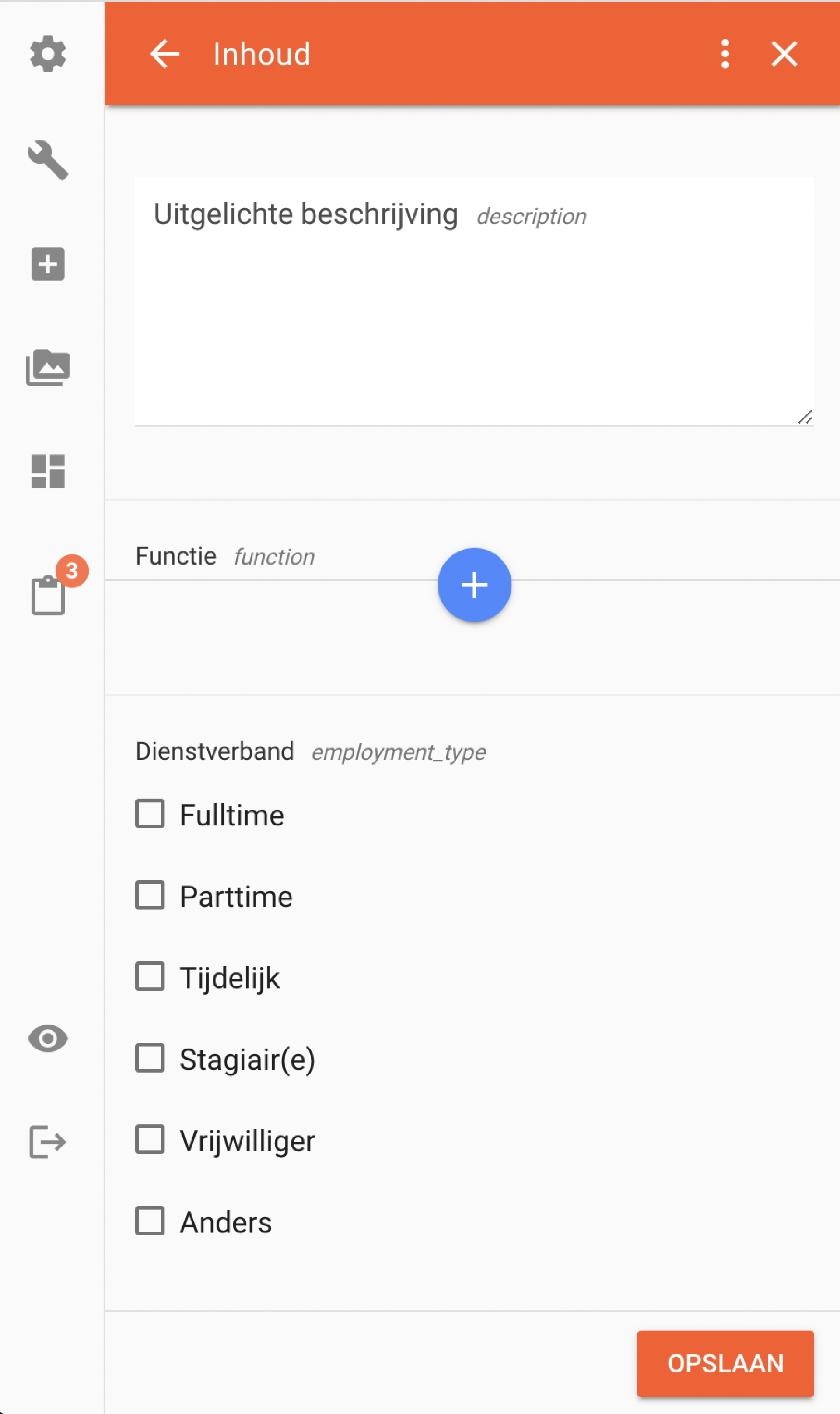Open the settings gear icon in the sidebar
The width and height of the screenshot is (840, 1414).
pyautogui.click(x=48, y=54)
